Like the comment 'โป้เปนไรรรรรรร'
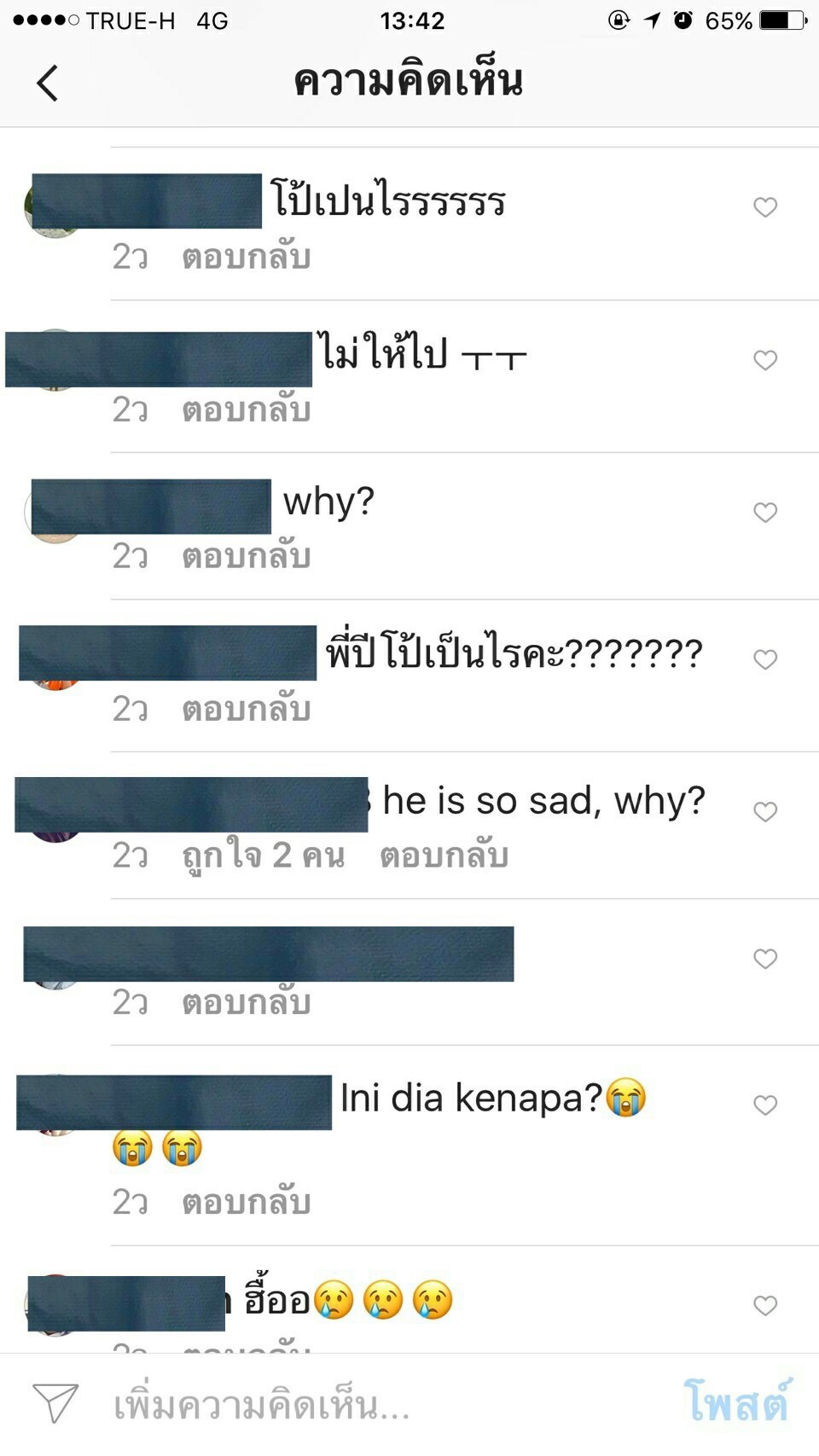Image resolution: width=819 pixels, height=1456 pixels. click(765, 207)
